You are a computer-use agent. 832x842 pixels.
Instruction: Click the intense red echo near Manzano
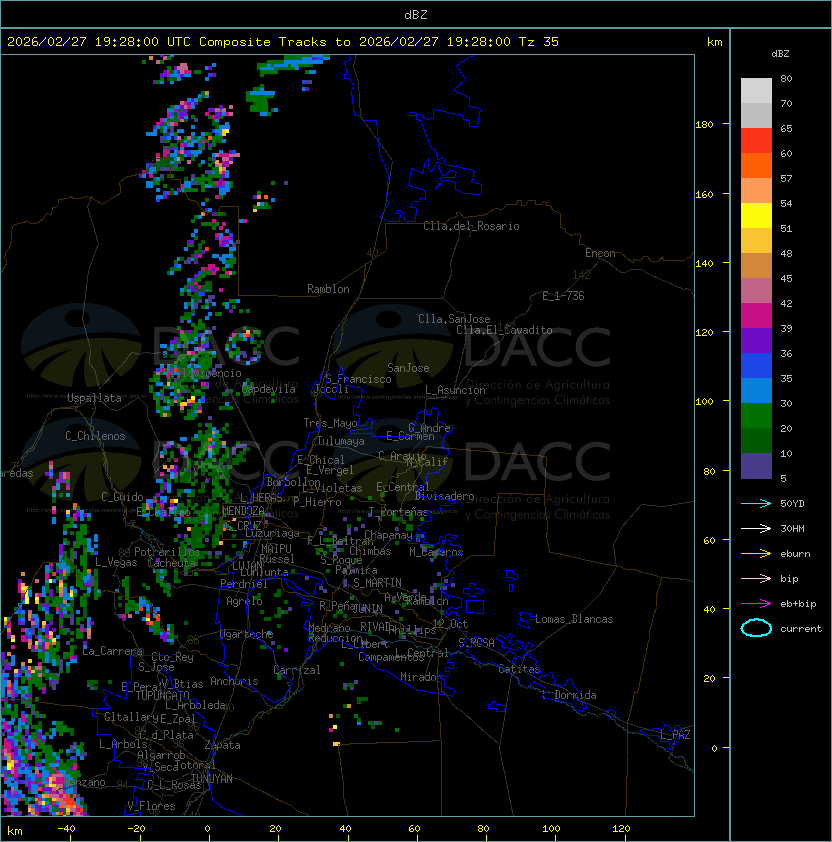(66, 799)
